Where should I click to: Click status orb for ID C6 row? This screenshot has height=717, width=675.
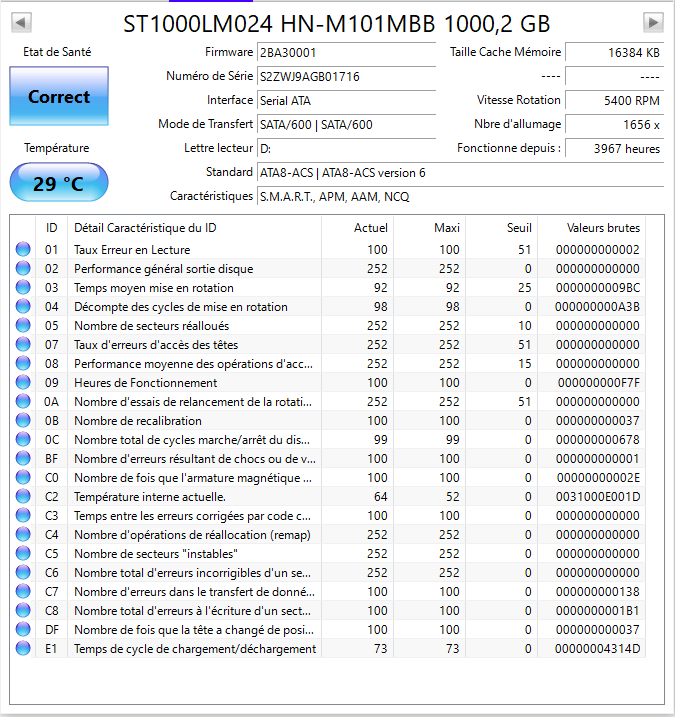coord(23,572)
